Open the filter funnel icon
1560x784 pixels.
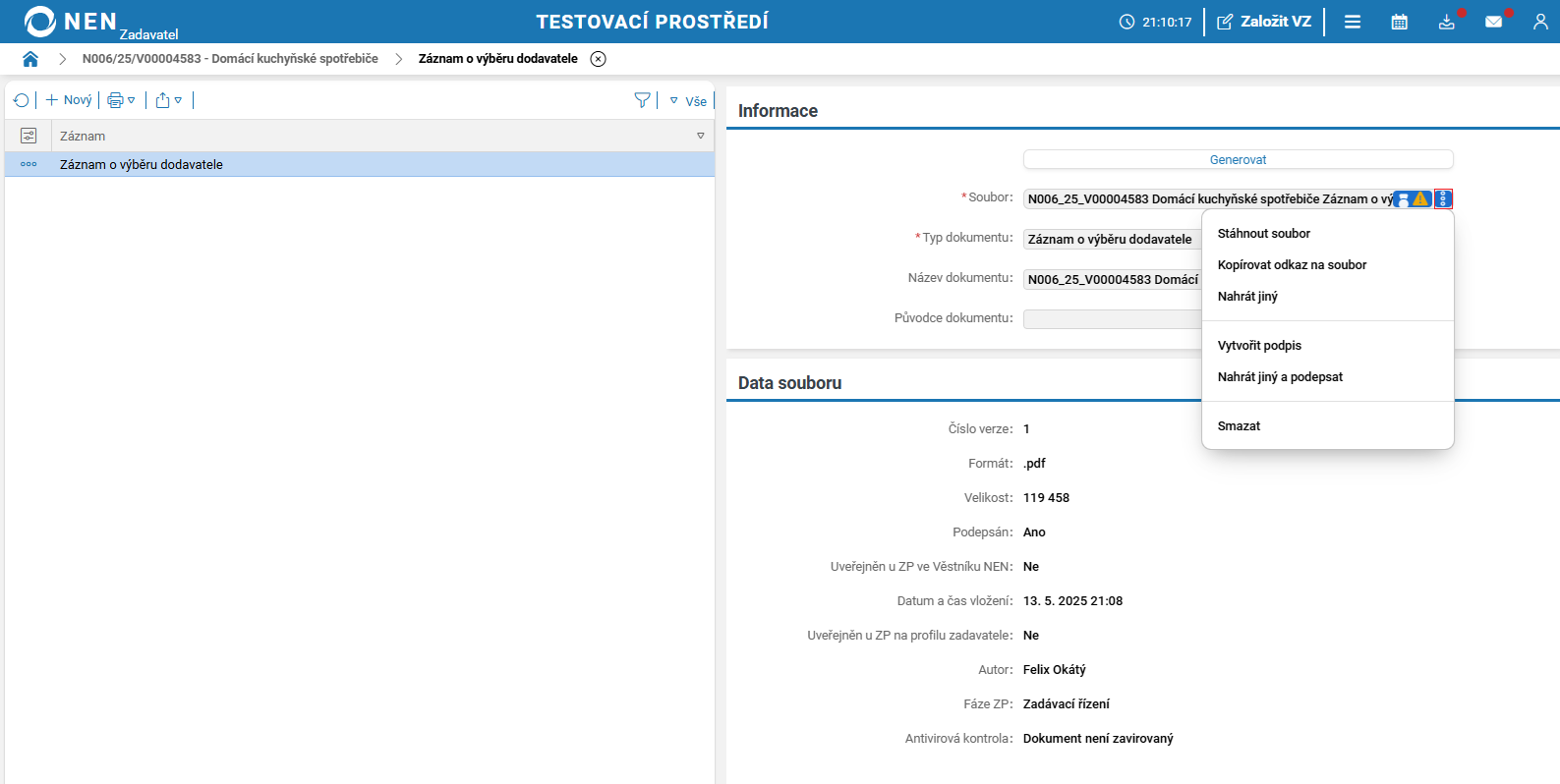642,100
